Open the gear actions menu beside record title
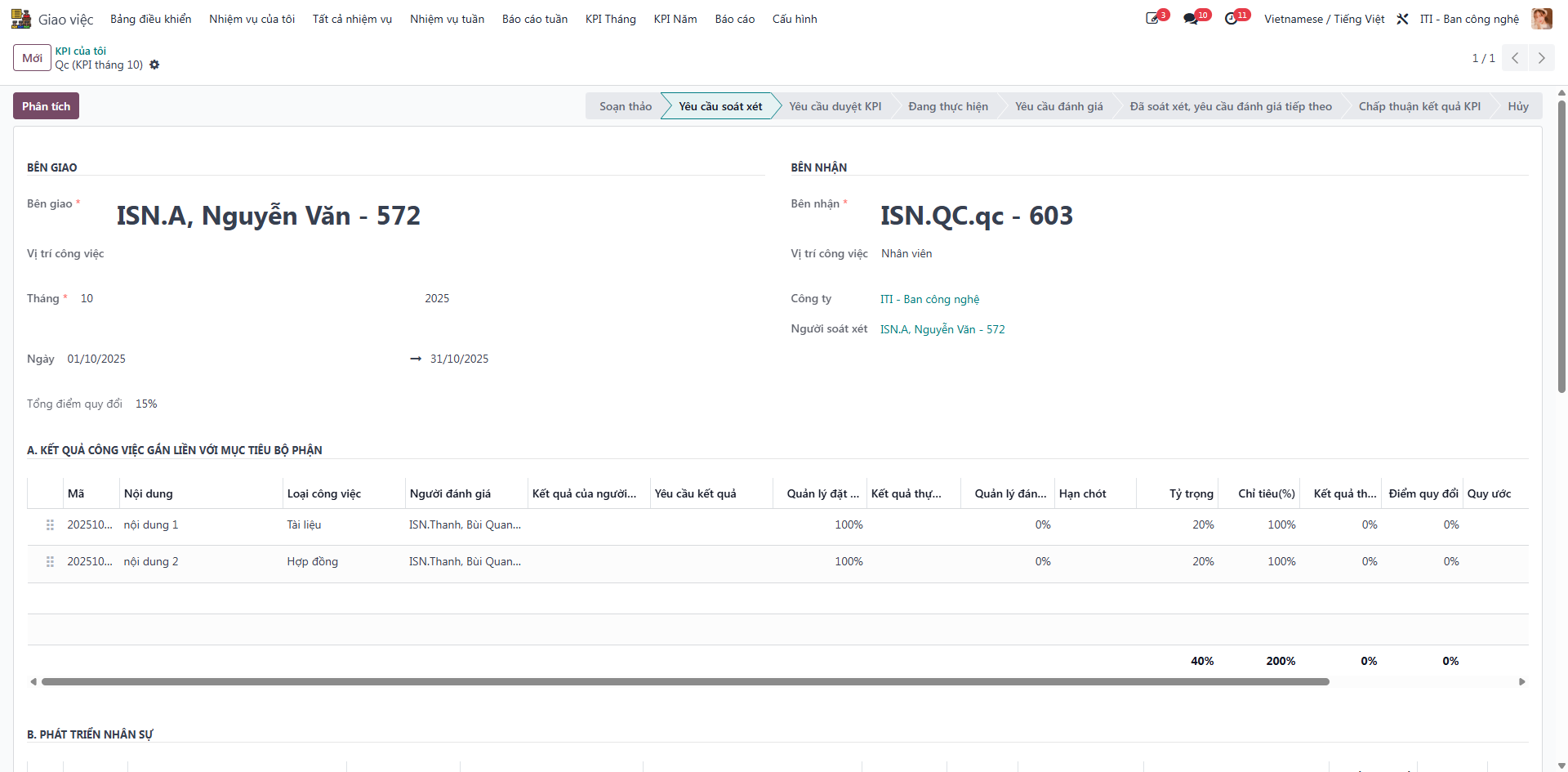Viewport: 1568px width, 772px height. pos(154,65)
